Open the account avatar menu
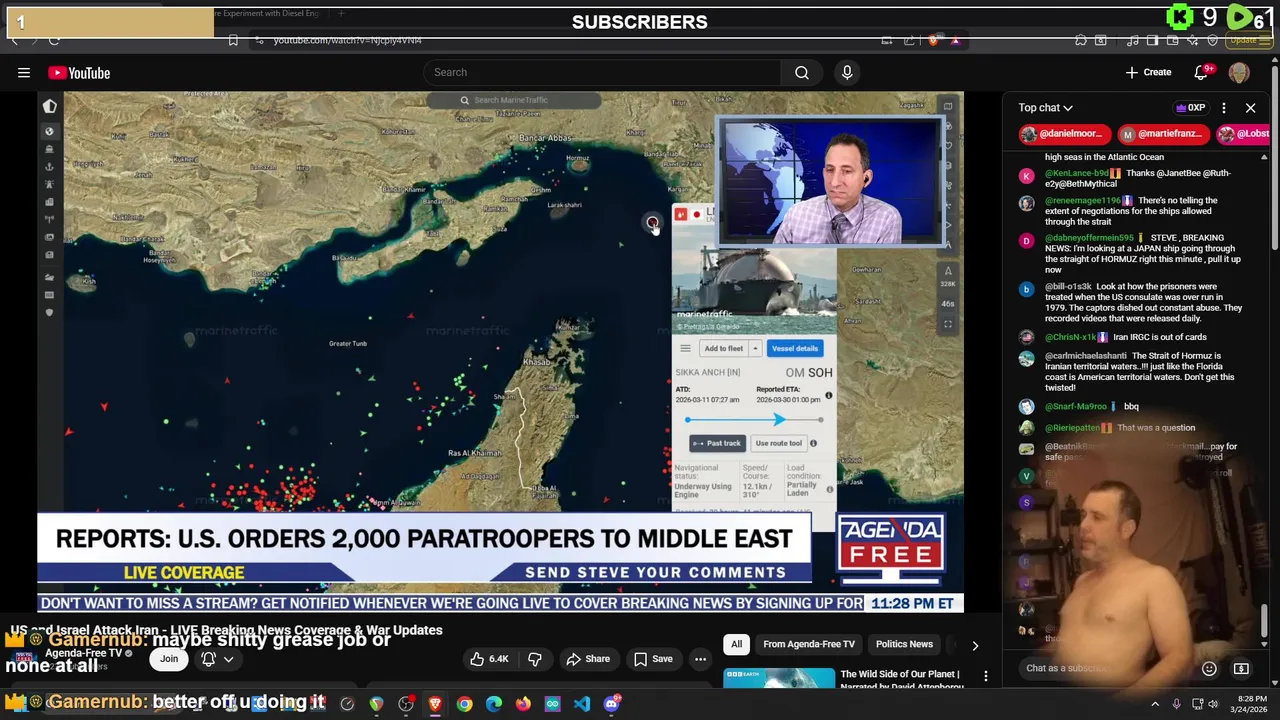1280x720 pixels. 1239,72
